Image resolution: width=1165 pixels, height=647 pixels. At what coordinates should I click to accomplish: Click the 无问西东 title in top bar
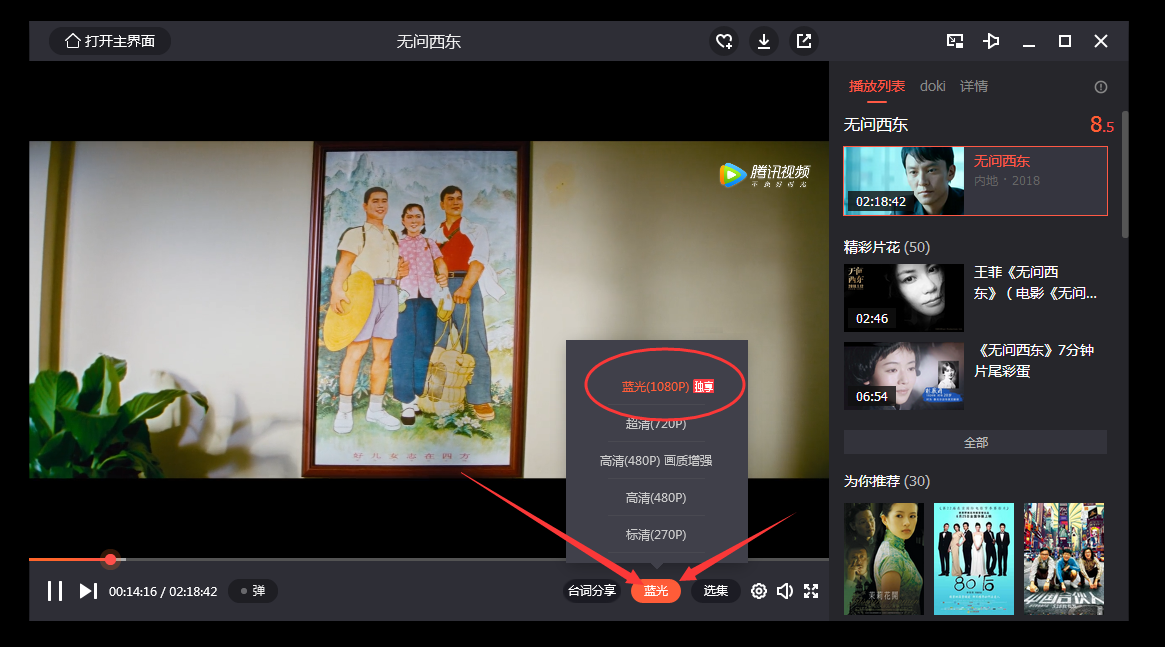pos(428,42)
